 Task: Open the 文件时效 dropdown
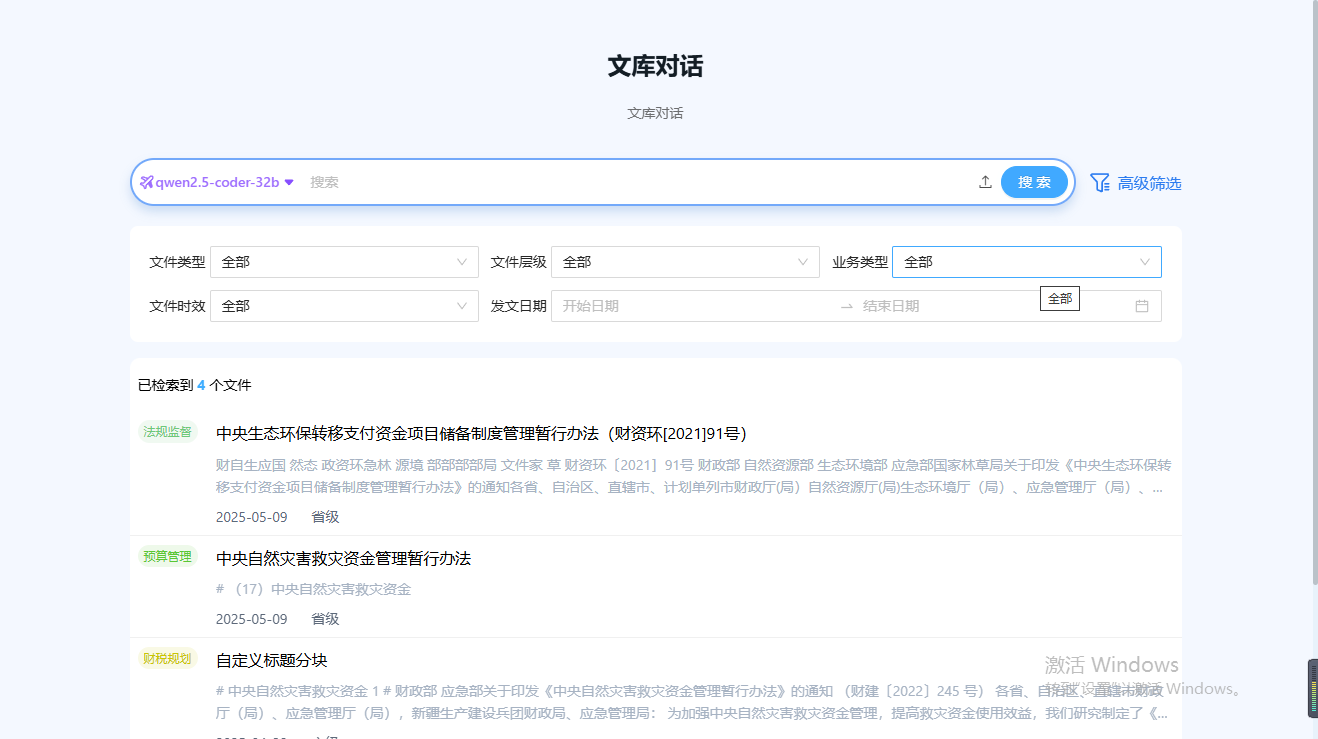click(344, 306)
